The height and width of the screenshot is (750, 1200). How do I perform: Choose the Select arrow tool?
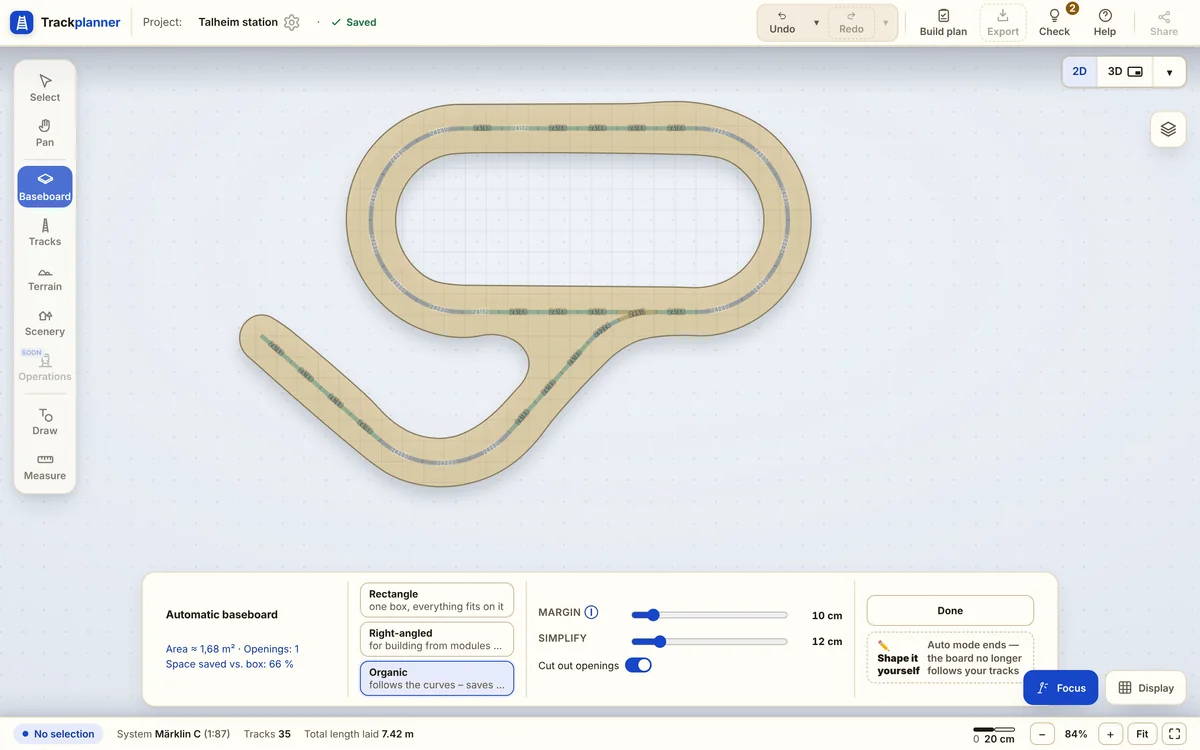[x=45, y=87]
